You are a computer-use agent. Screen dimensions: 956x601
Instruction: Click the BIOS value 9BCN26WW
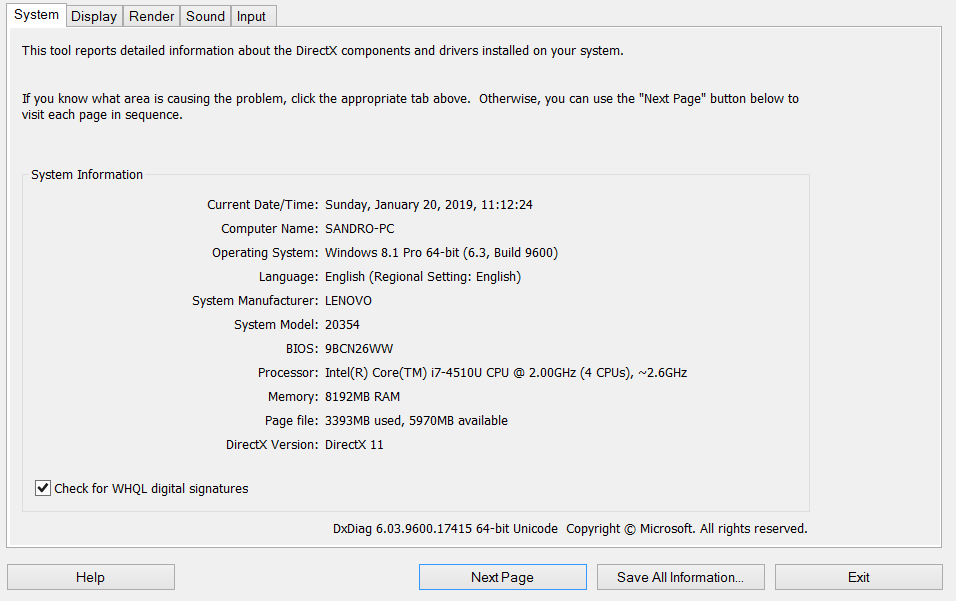(359, 349)
